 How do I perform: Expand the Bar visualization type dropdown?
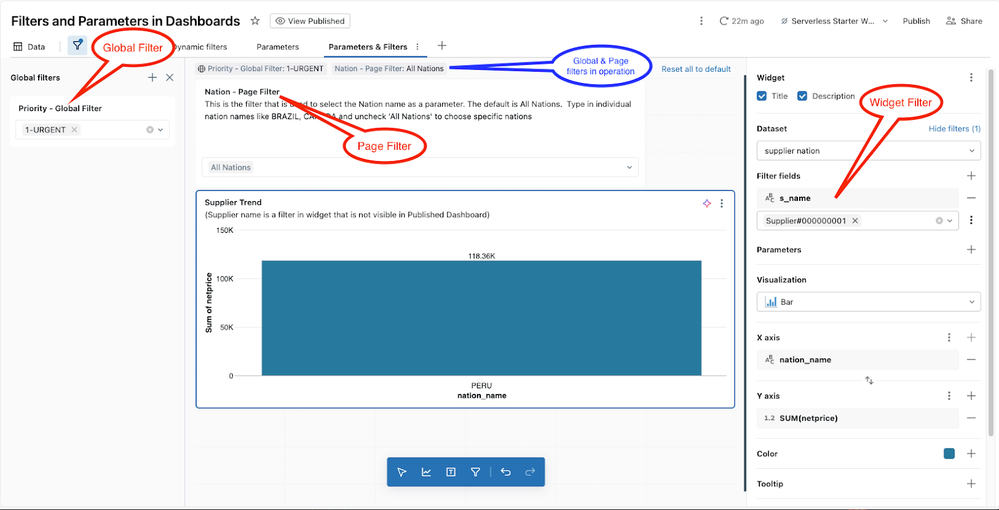868,302
